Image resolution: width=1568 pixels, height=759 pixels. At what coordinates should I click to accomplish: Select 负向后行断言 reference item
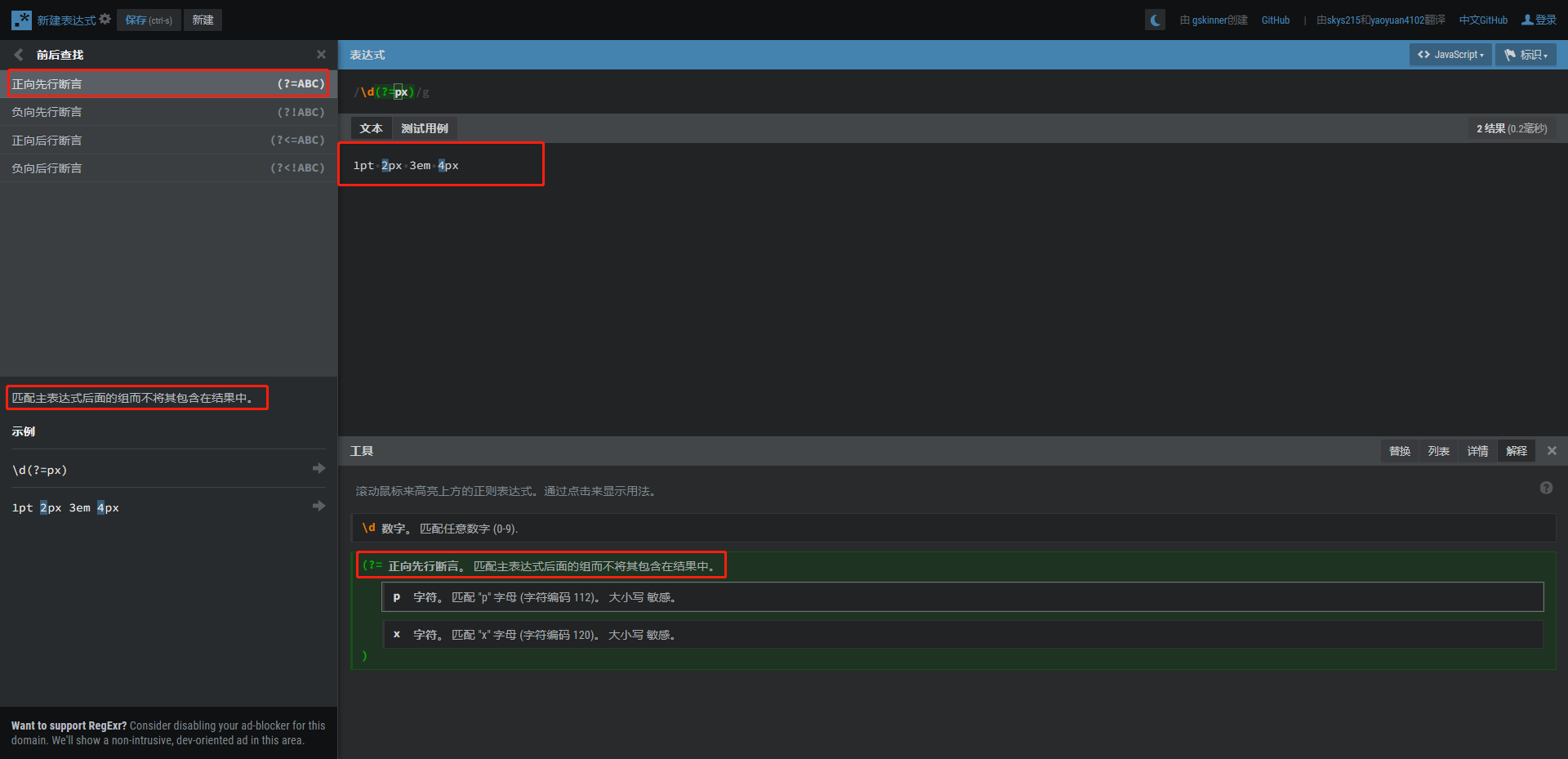pos(168,167)
